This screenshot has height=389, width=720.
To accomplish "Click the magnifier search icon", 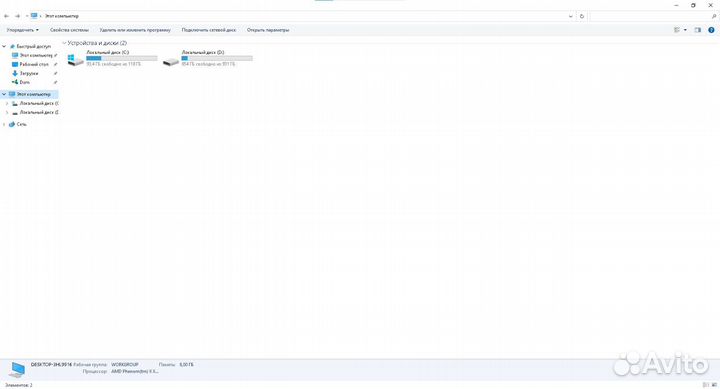I will point(714,16).
